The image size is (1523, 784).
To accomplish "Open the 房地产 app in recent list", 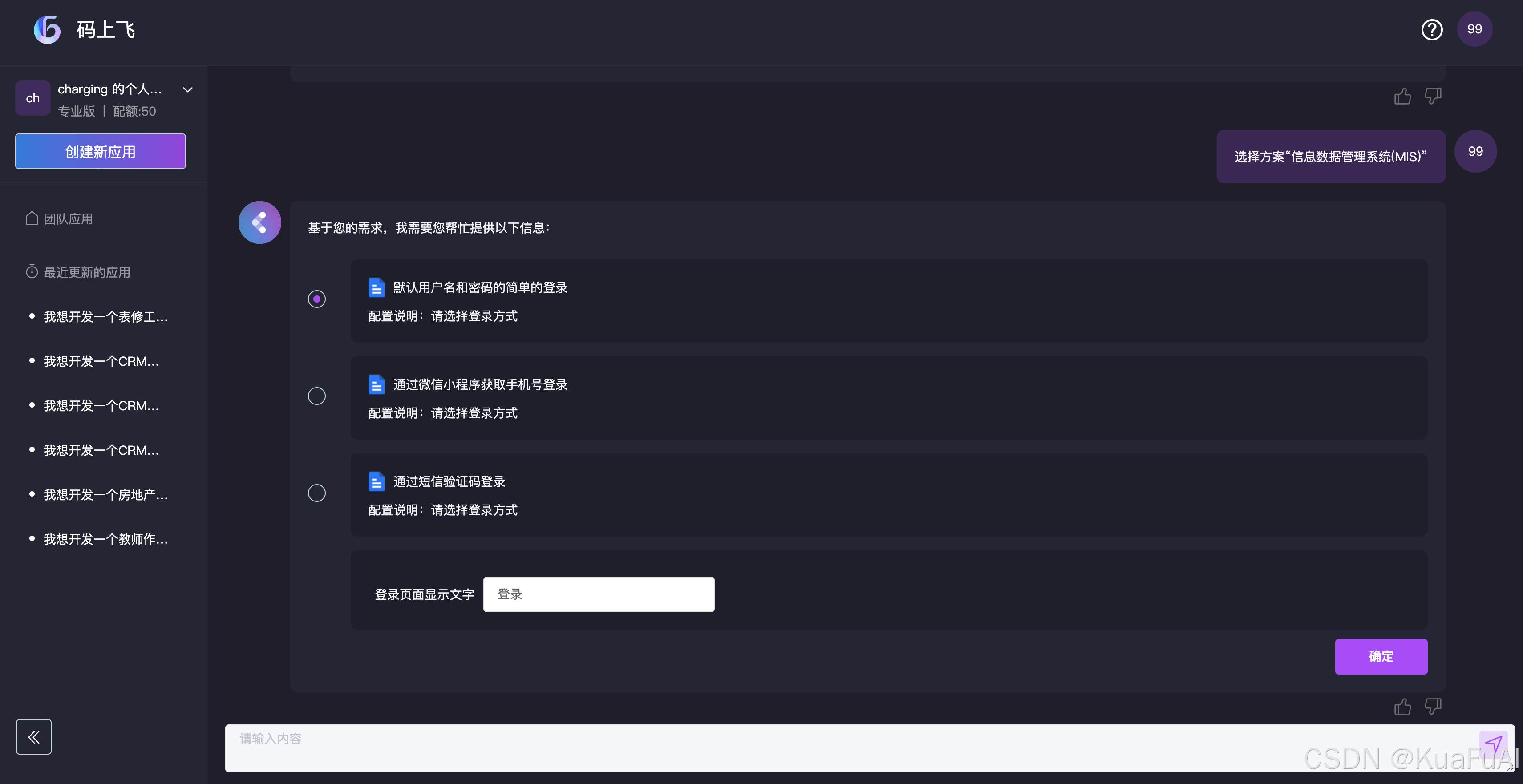I will (x=105, y=495).
